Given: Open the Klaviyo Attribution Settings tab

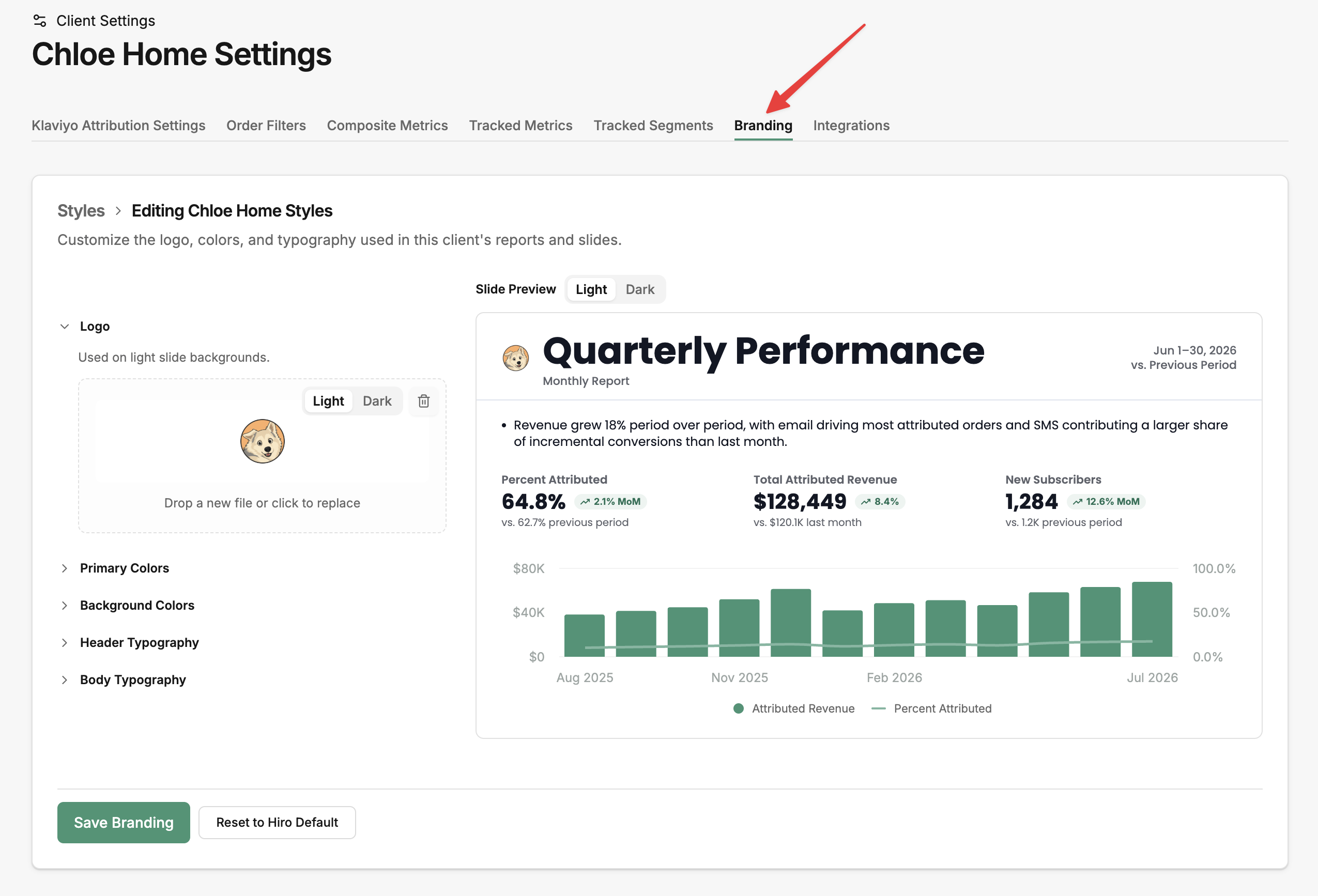Looking at the screenshot, I should tap(118, 126).
